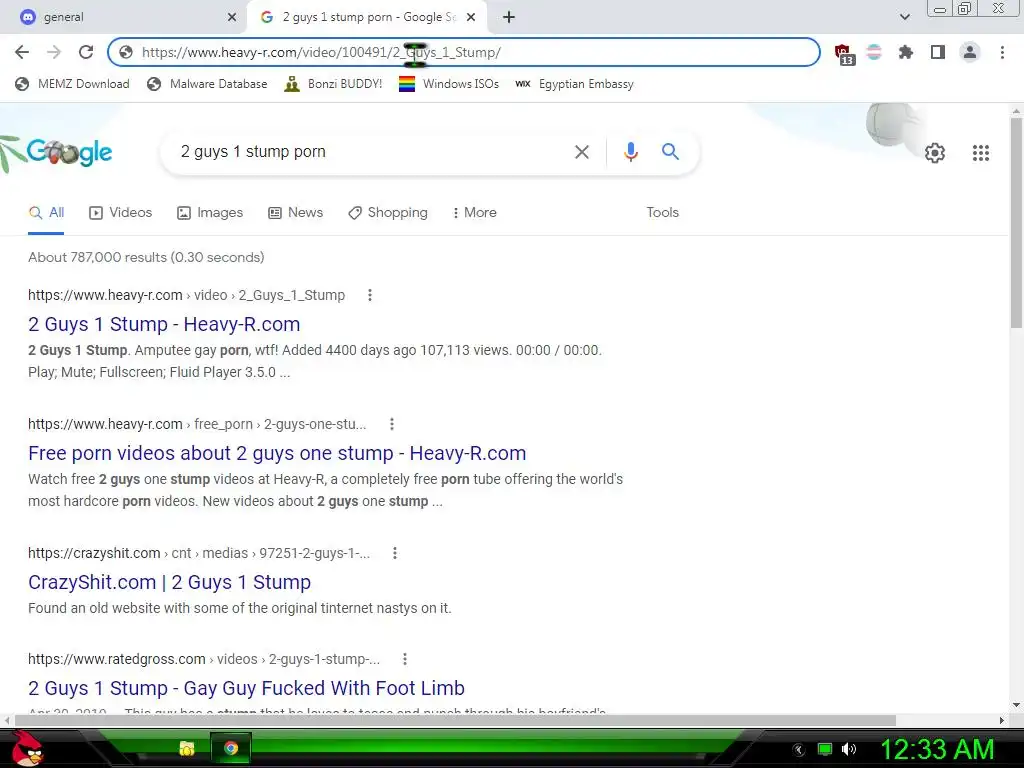
Task: Open the Google apps grid
Action: (980, 153)
